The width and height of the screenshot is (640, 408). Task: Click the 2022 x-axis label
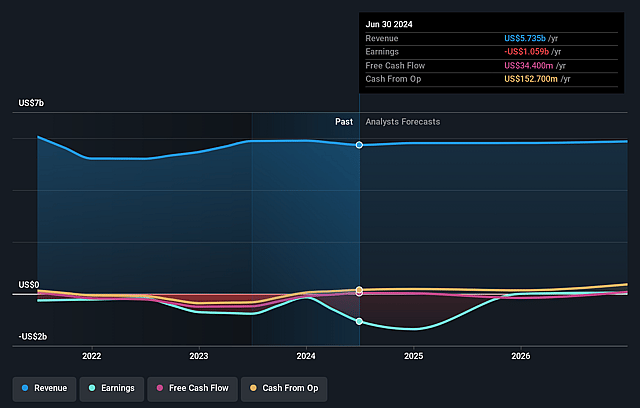click(92, 356)
